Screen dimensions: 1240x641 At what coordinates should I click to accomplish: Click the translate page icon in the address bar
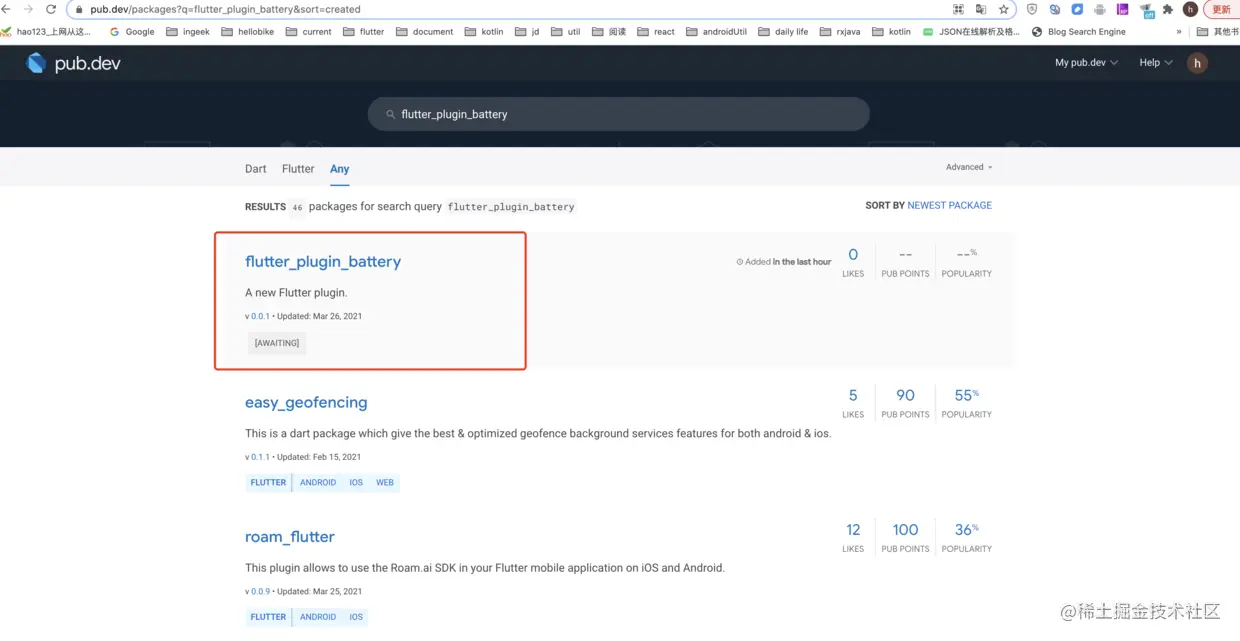tap(981, 9)
